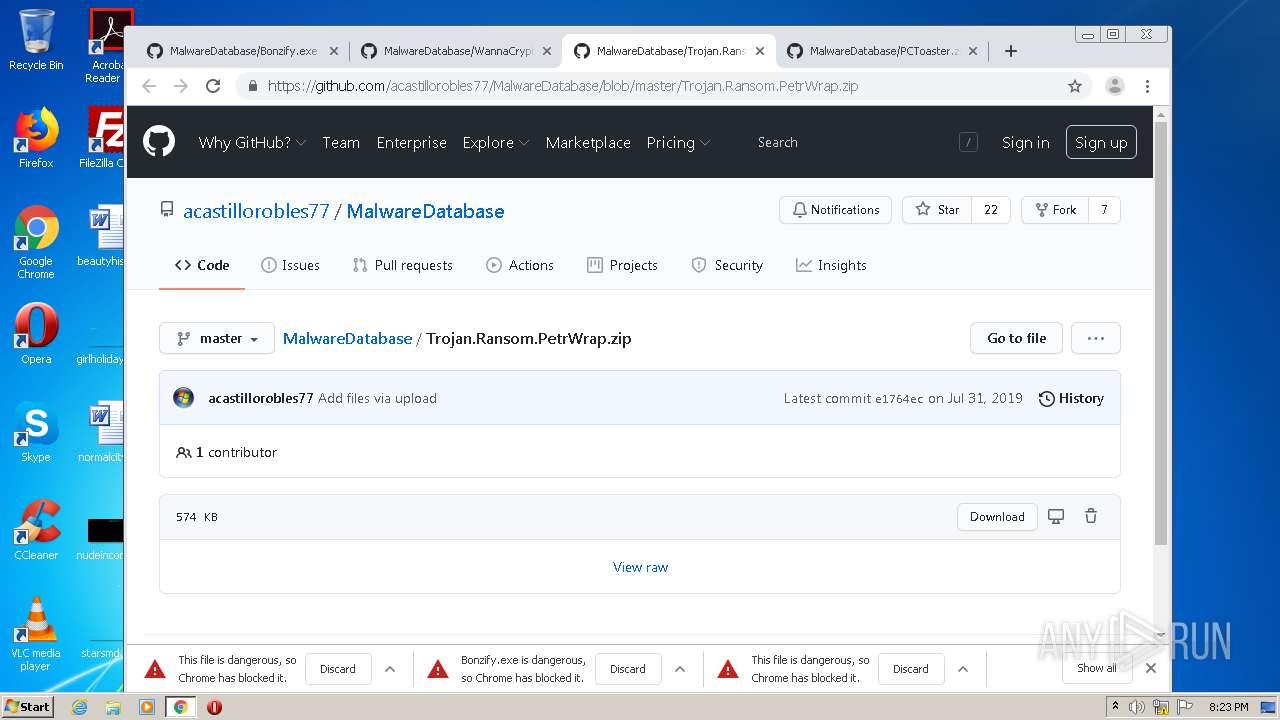This screenshot has width=1280, height=720.
Task: Go forward using browser forward arrow
Action: click(x=181, y=86)
